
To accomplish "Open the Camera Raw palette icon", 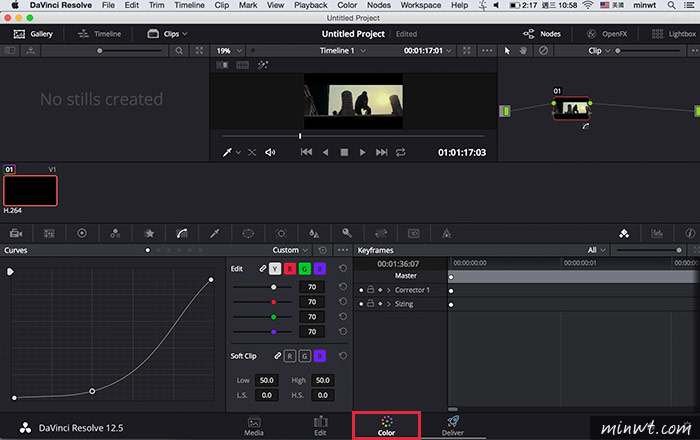I will tap(16, 233).
